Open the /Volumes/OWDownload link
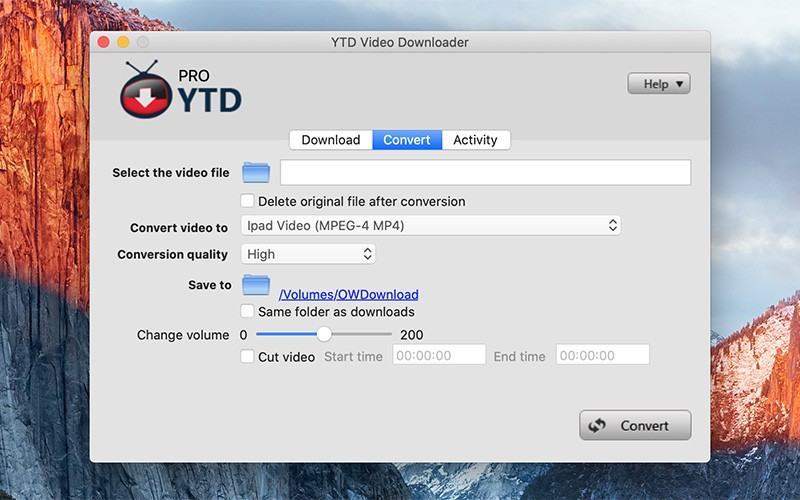Viewport: 800px width, 500px height. 348,294
